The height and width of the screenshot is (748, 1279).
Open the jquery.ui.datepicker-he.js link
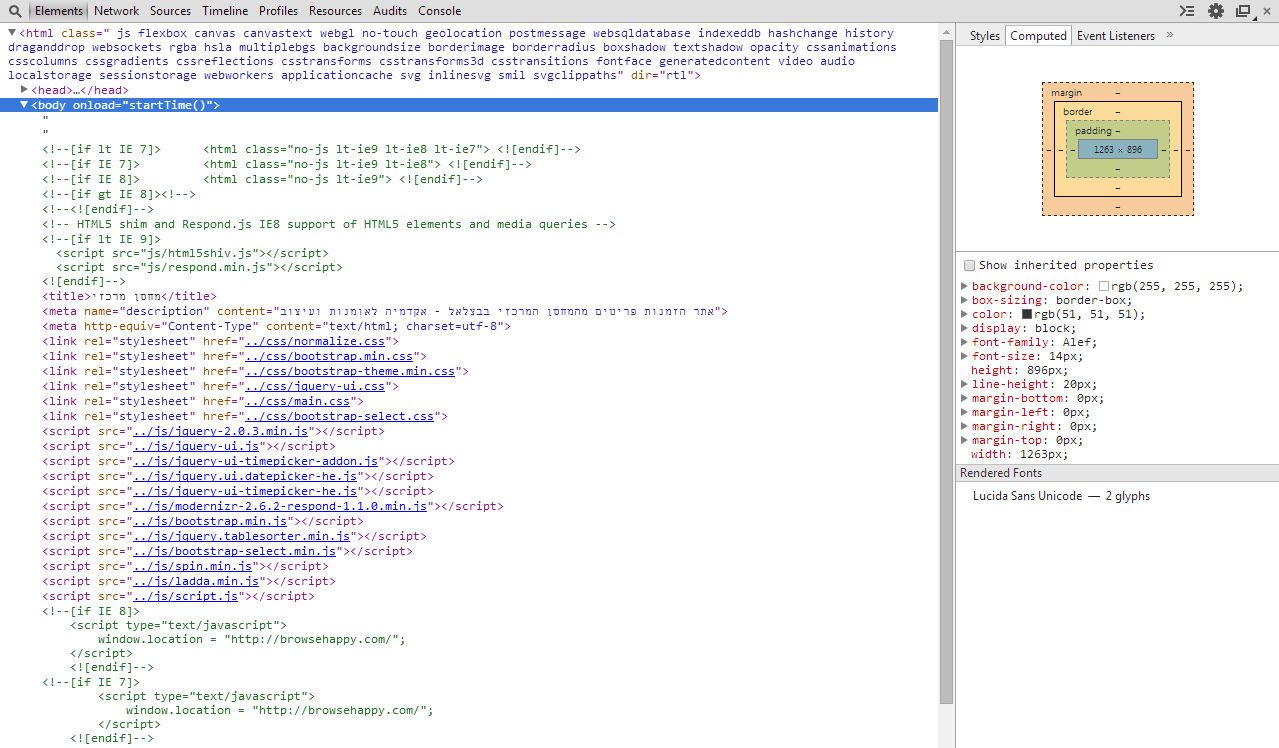click(x=243, y=476)
